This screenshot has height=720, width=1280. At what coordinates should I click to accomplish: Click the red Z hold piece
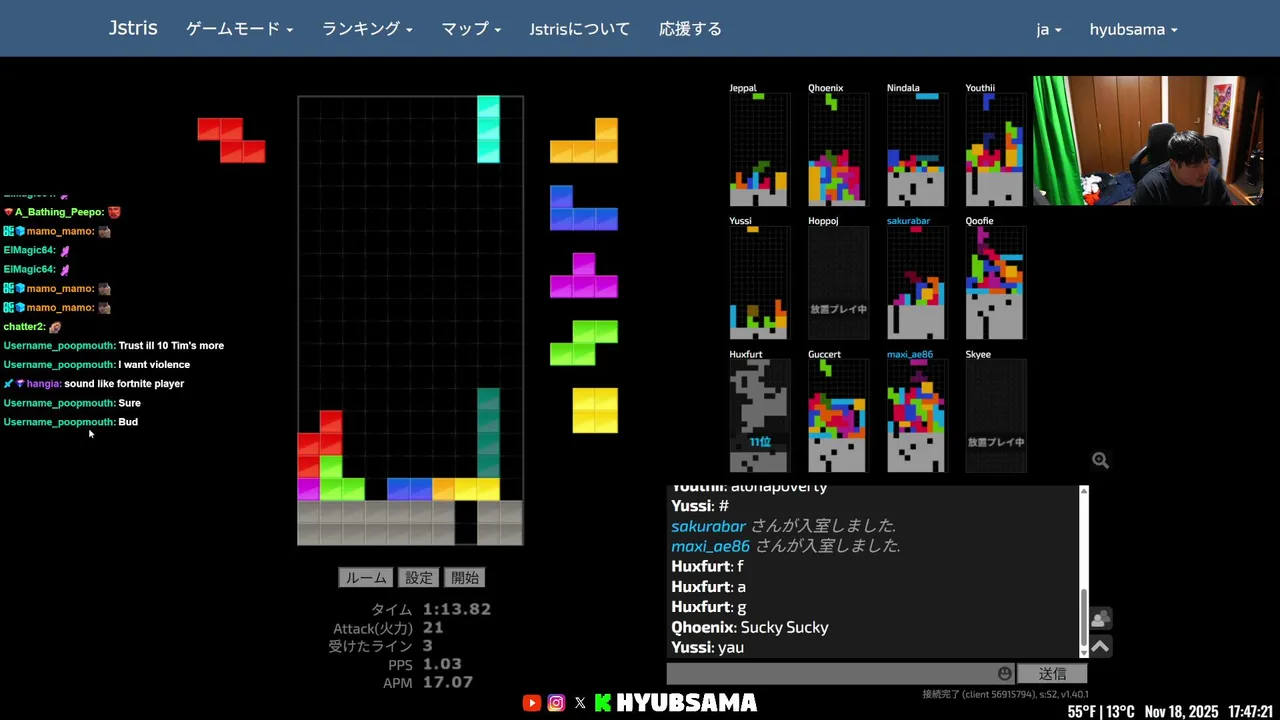point(231,140)
